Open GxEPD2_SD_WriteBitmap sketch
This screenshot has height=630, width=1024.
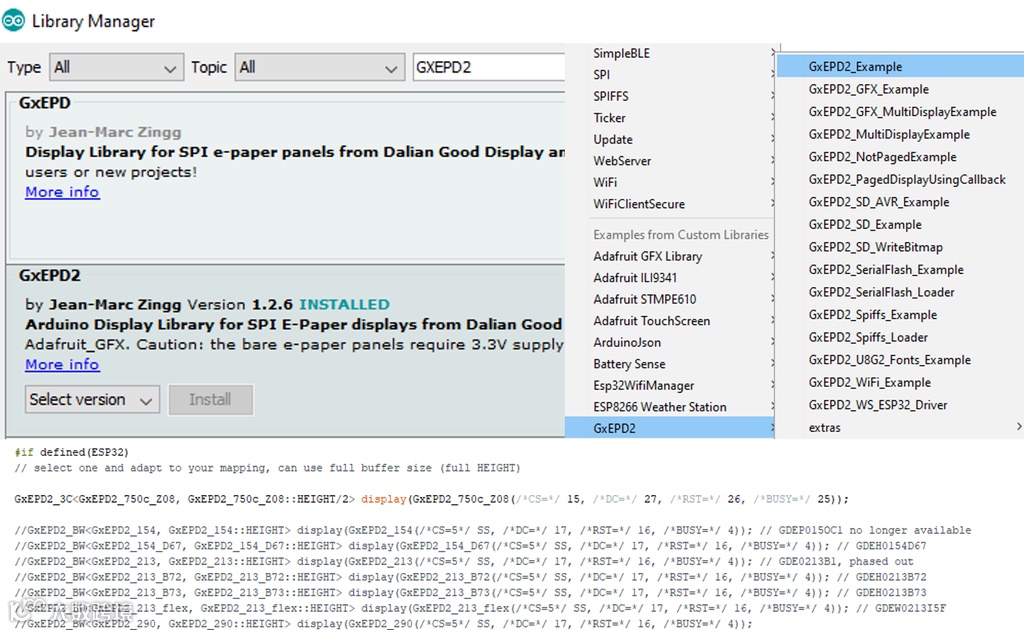click(901, 247)
